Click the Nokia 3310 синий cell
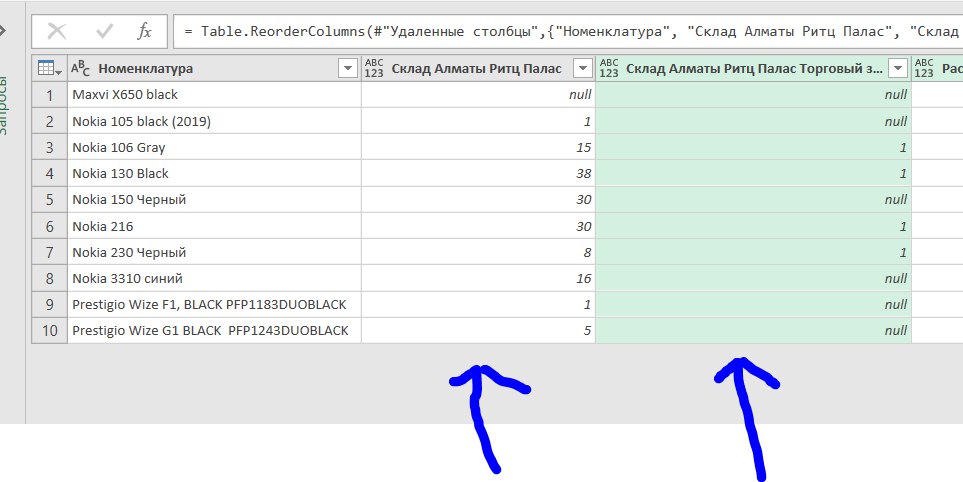Viewport: 963px width, 482px height. (214, 278)
